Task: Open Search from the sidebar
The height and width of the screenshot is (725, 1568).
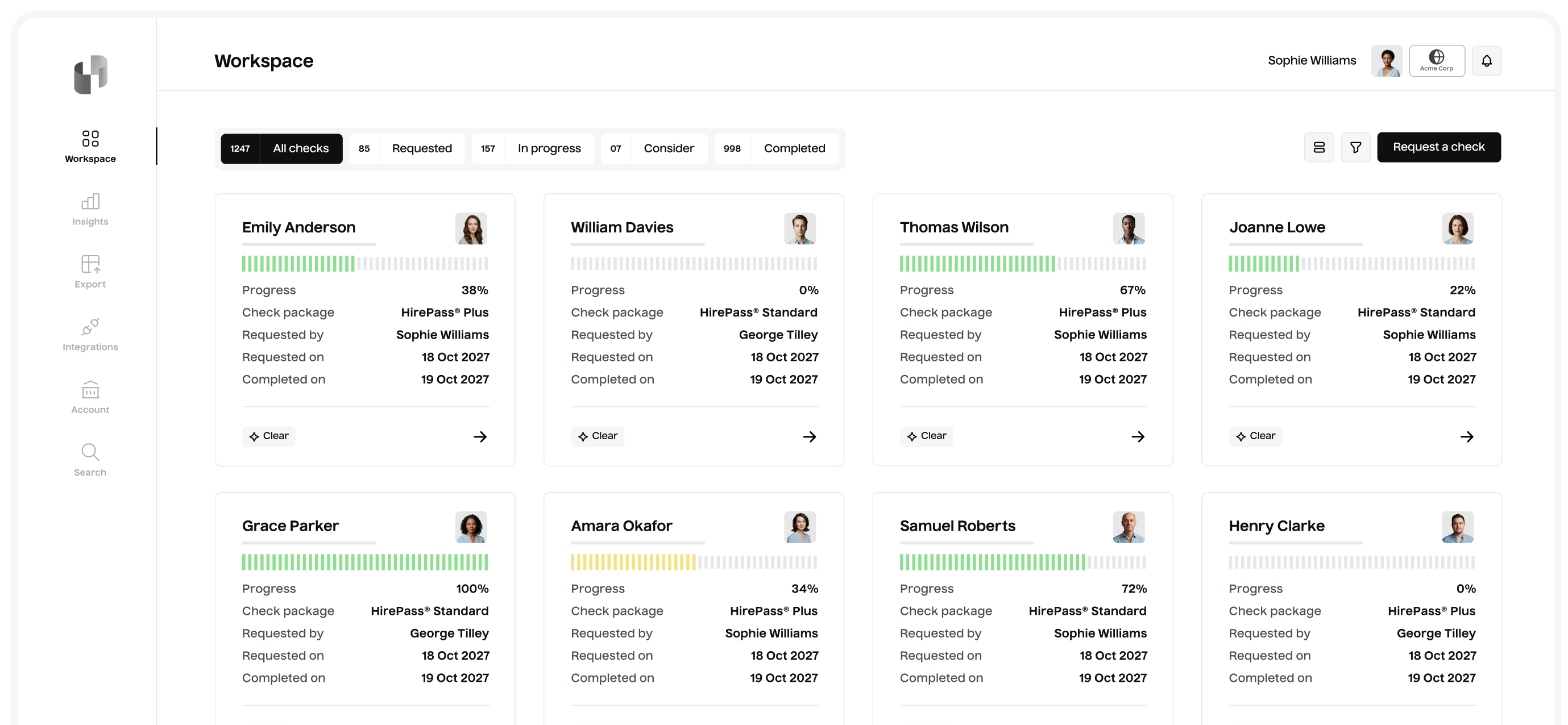Action: (89, 457)
